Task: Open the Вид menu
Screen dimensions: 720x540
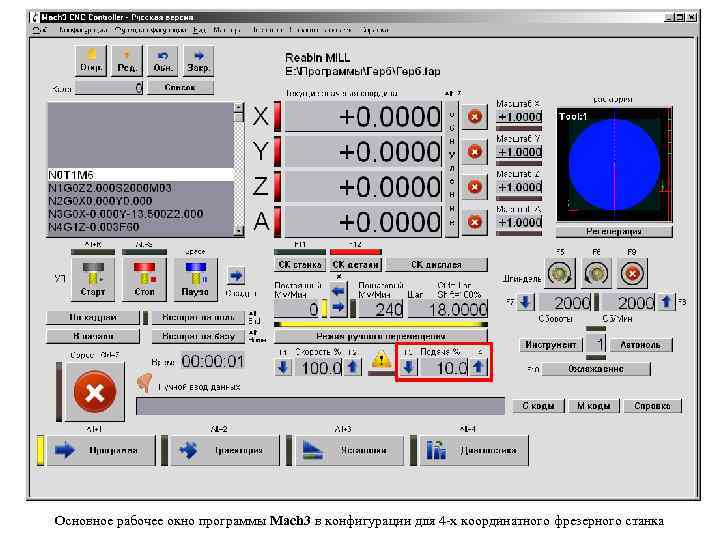Action: pos(199,30)
